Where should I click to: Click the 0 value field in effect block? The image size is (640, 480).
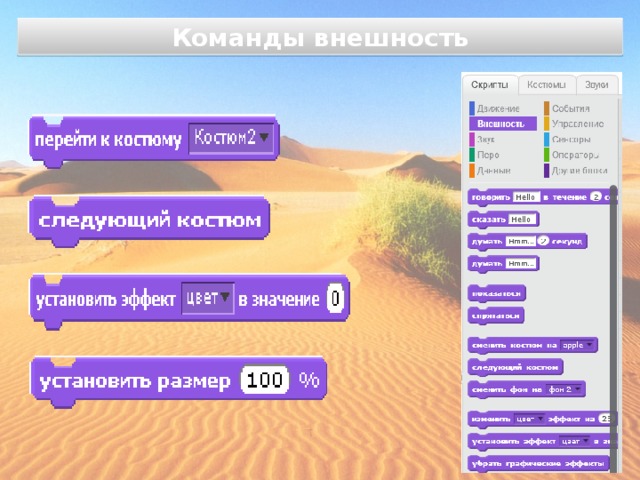coord(335,298)
